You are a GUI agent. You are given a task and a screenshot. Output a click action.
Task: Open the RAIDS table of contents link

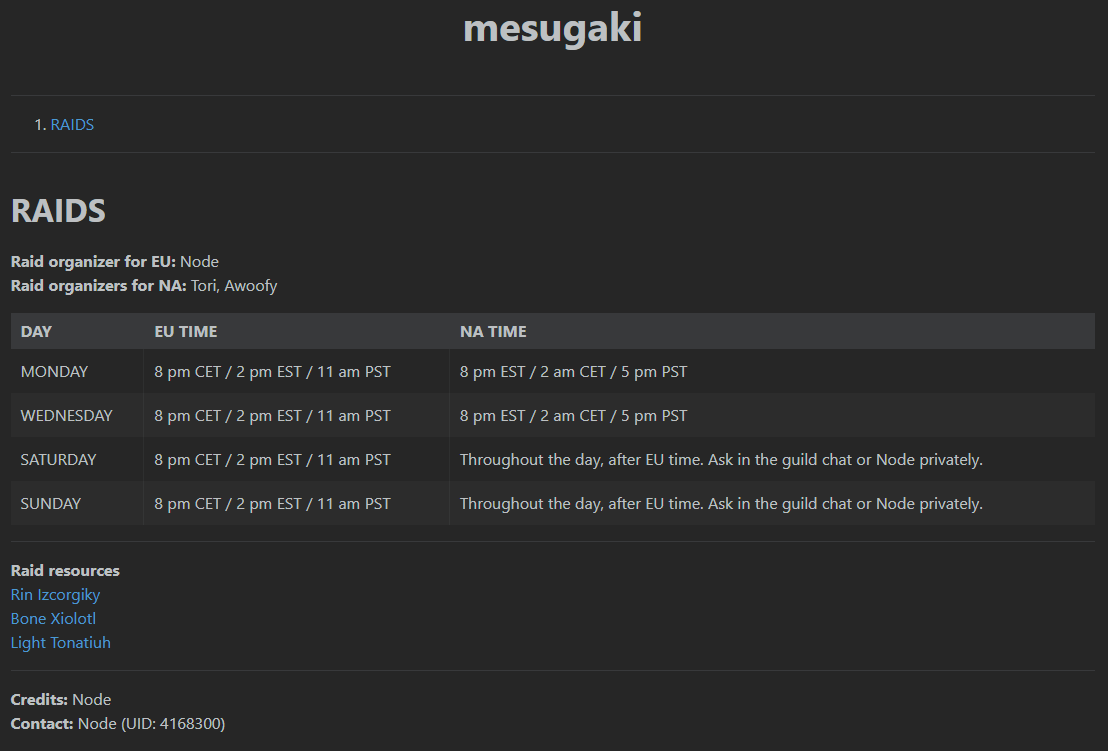[72, 124]
